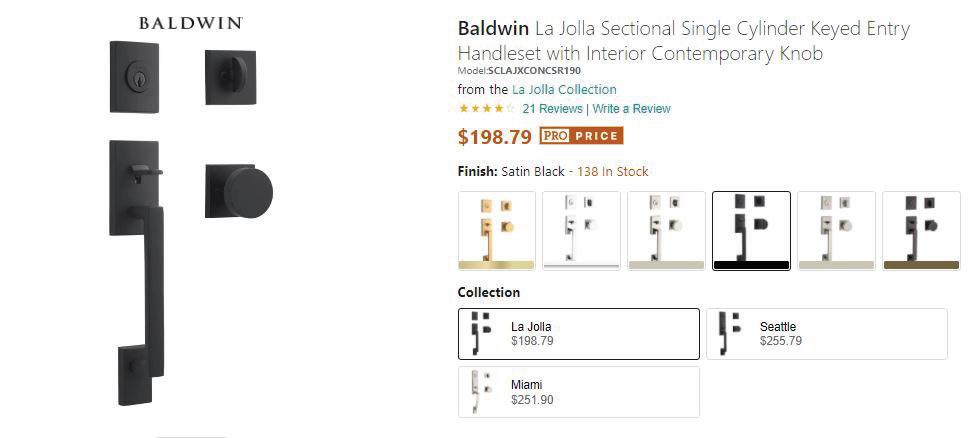
Task: Select the Miami collection option
Action: 578,392
